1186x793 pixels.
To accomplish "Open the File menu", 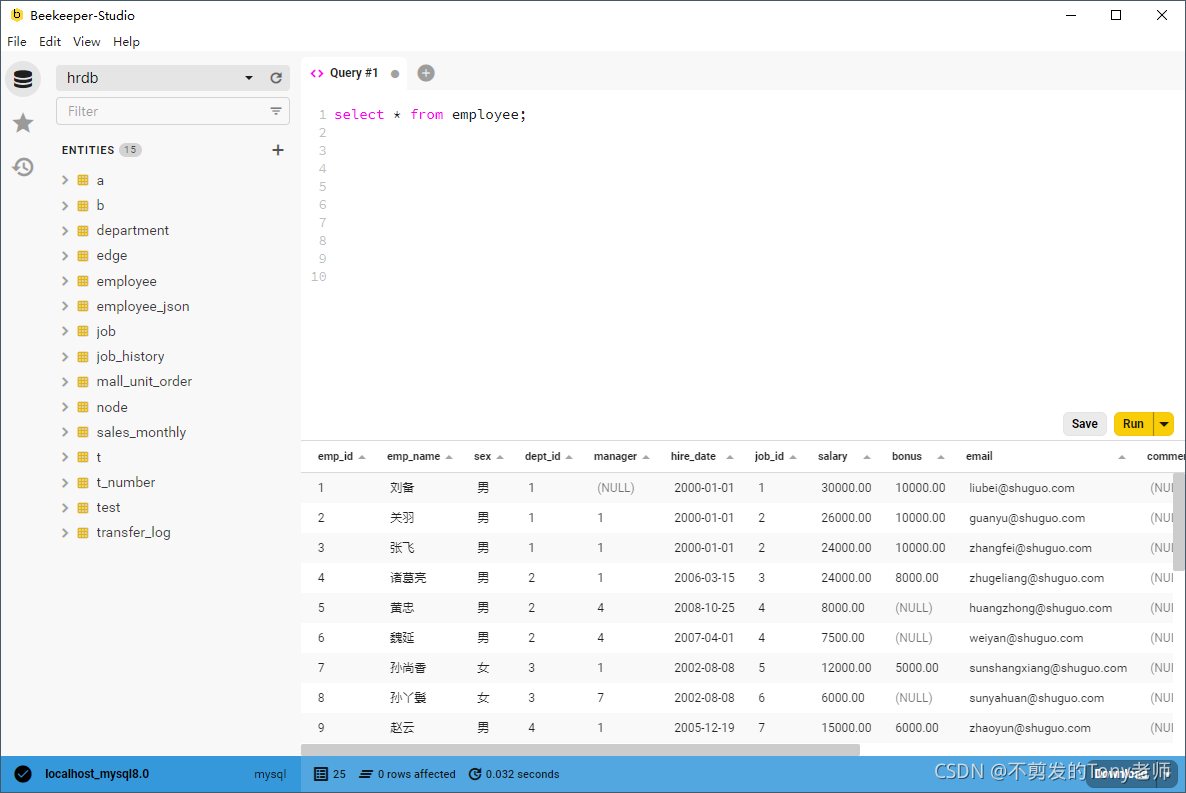I will pyautogui.click(x=17, y=42).
